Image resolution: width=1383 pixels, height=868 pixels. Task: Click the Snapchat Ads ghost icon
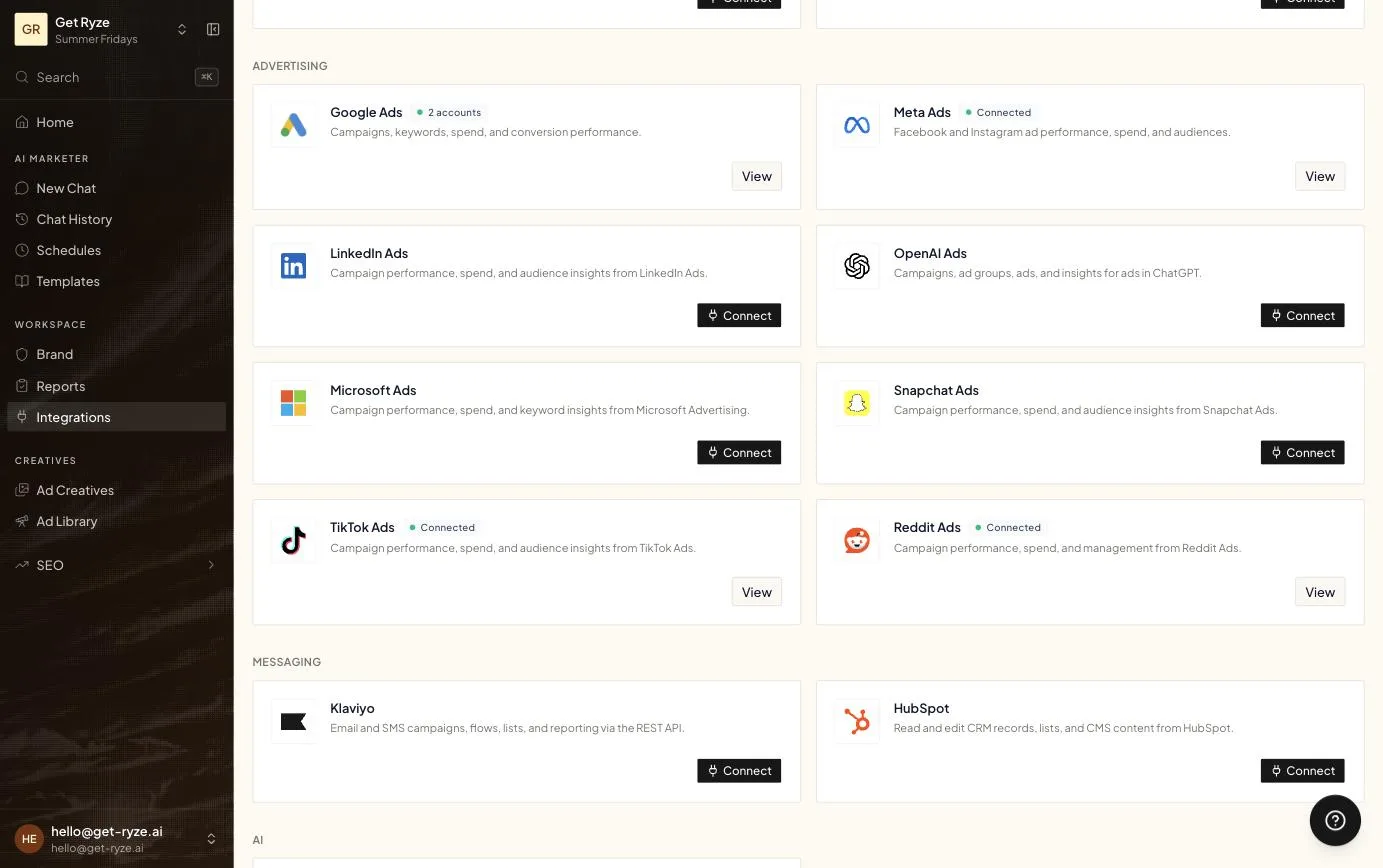857,403
